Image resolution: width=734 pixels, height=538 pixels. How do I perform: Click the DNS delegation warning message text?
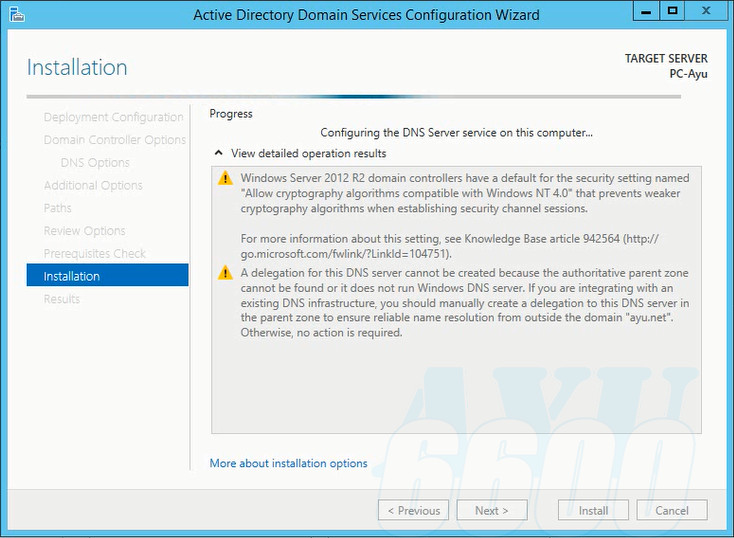tap(465, 303)
